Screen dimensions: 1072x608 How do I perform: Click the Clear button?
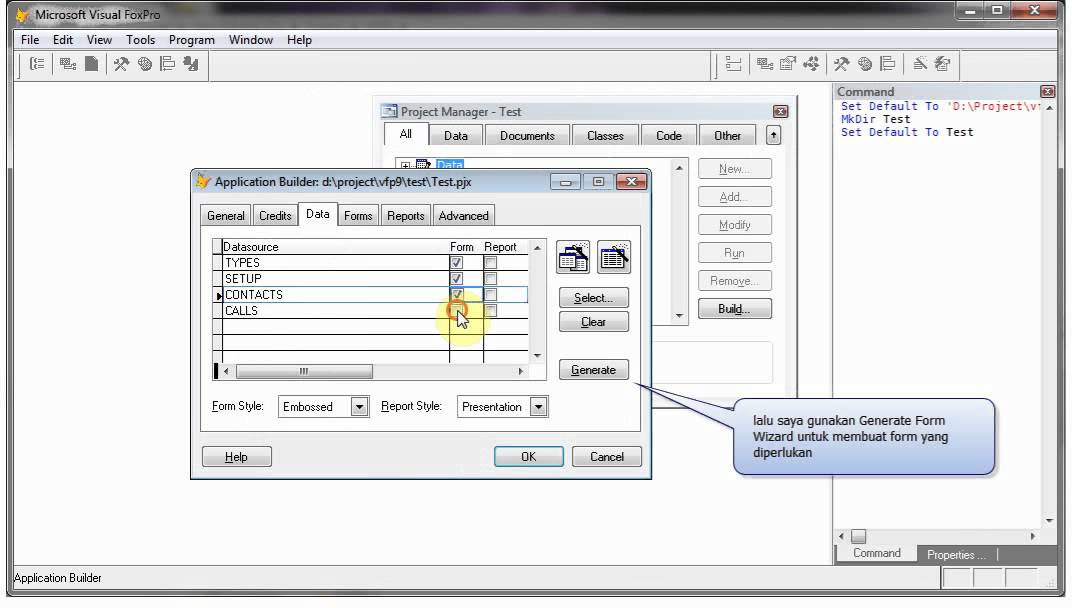tap(593, 321)
